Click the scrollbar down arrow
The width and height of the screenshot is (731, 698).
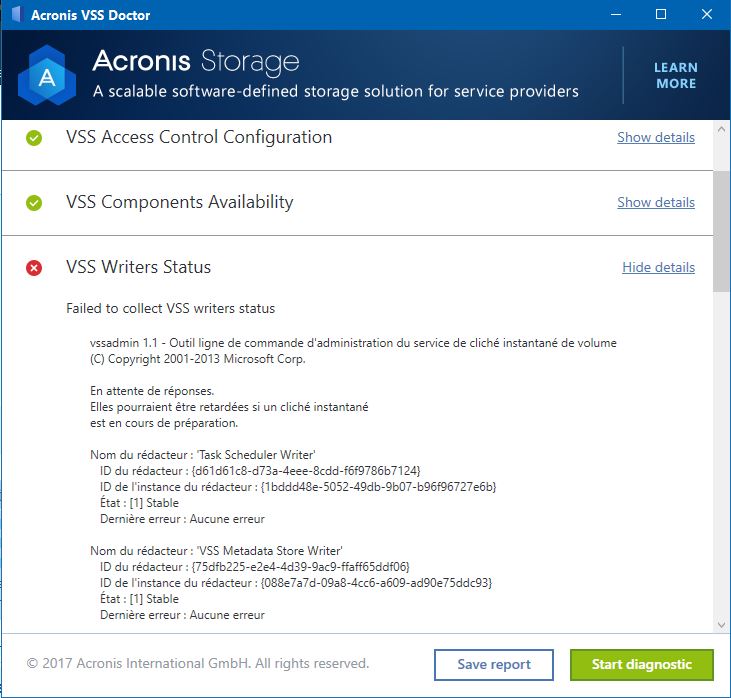[x=721, y=625]
